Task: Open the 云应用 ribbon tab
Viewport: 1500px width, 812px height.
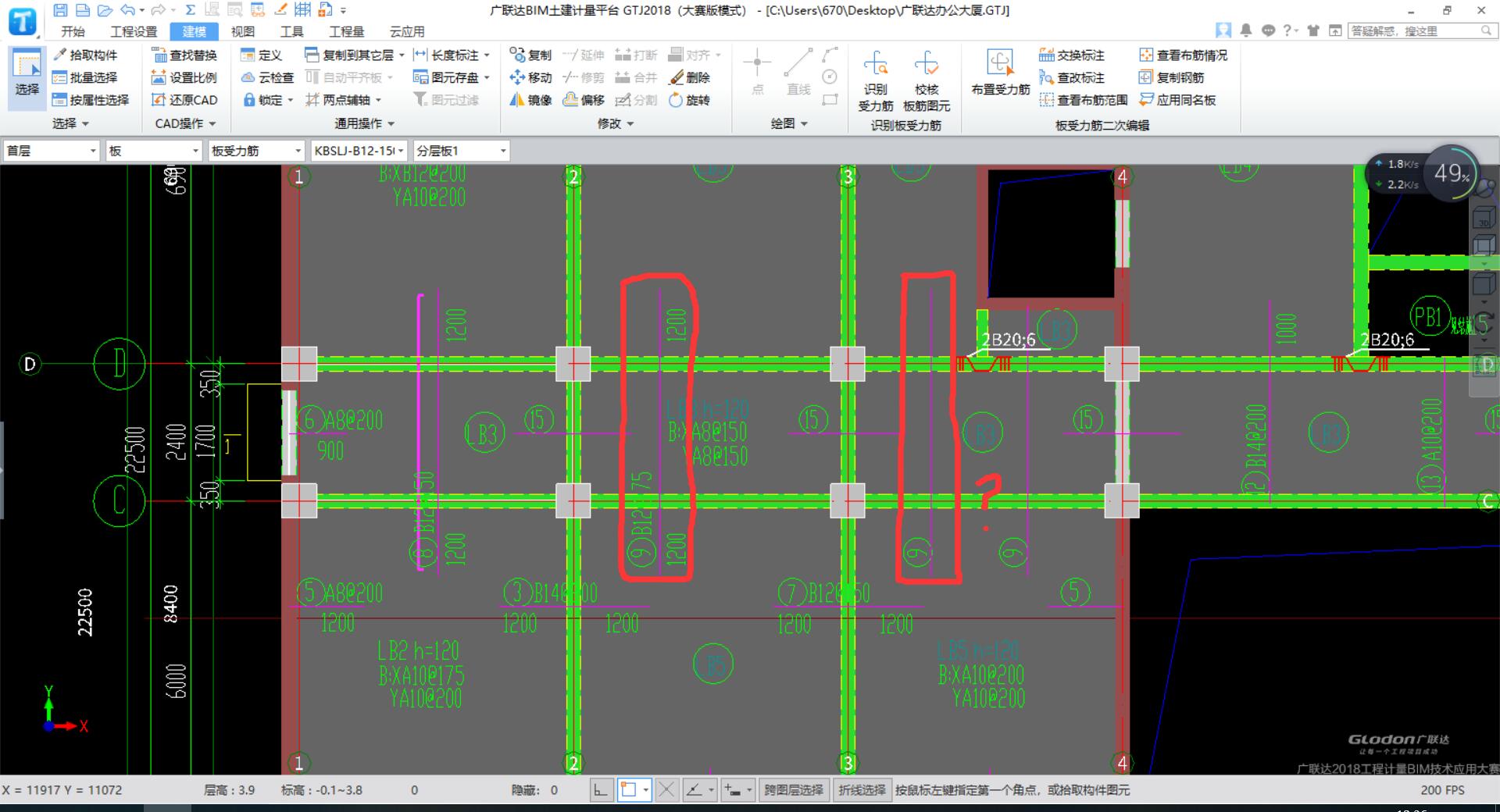Action: [x=407, y=31]
